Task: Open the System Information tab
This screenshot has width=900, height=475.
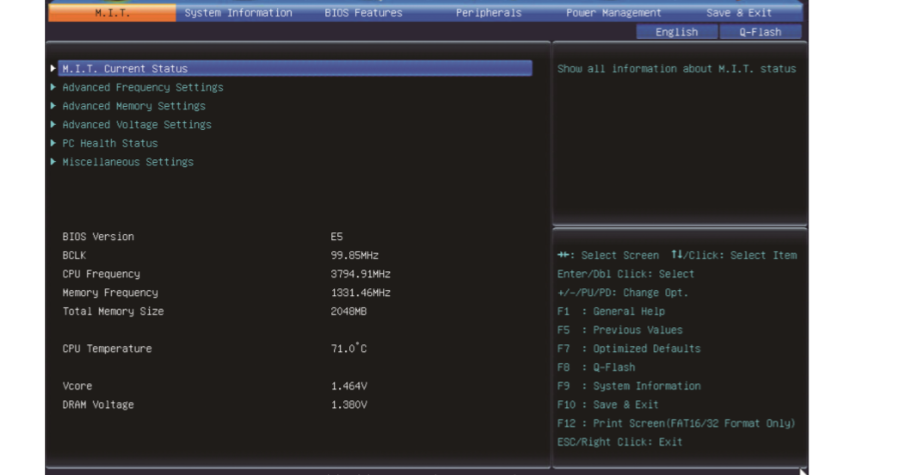Action: click(x=238, y=13)
